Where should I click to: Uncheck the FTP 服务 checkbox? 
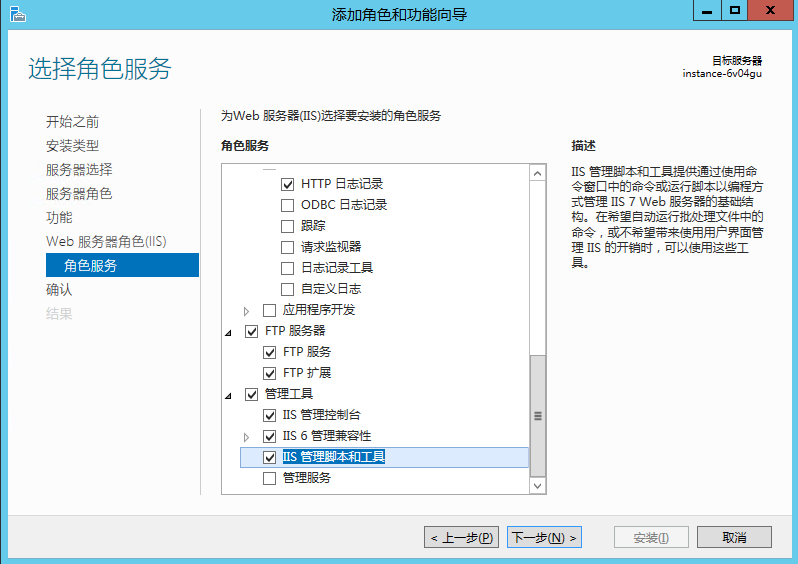(269, 352)
